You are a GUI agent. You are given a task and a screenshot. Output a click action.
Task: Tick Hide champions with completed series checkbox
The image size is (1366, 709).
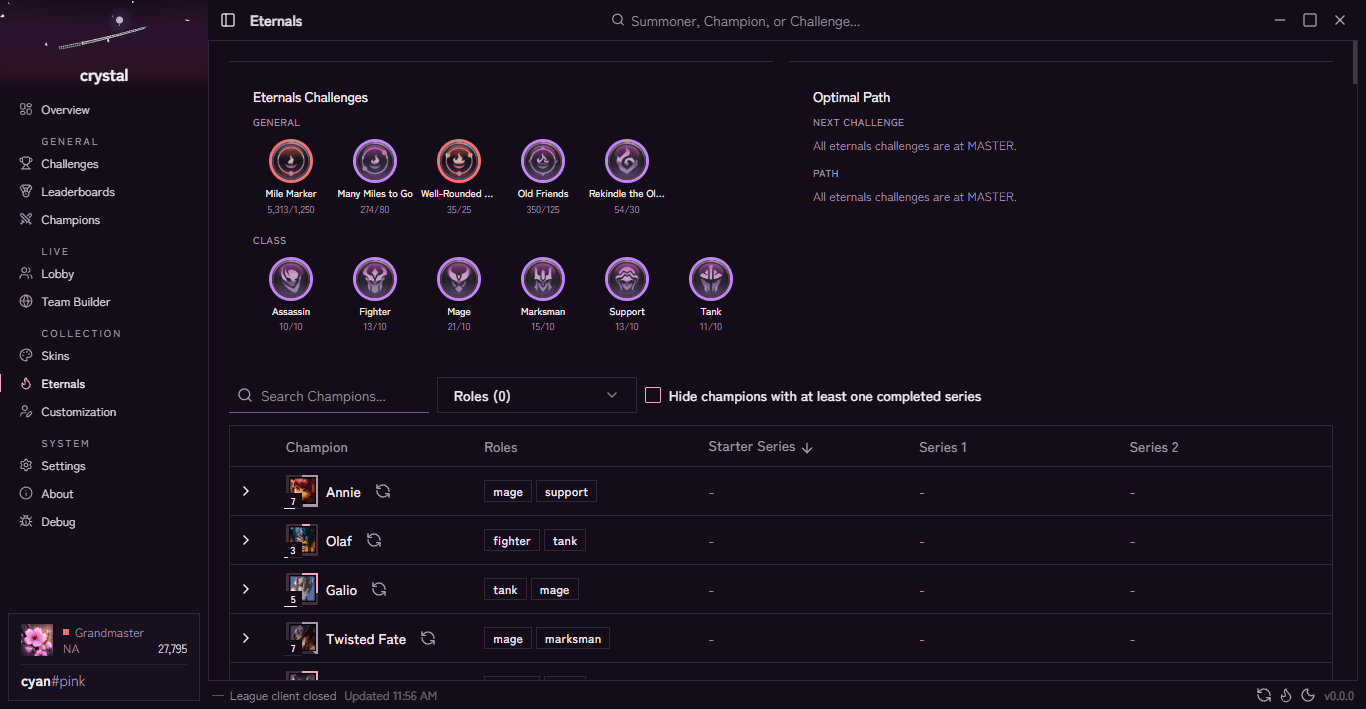point(653,396)
